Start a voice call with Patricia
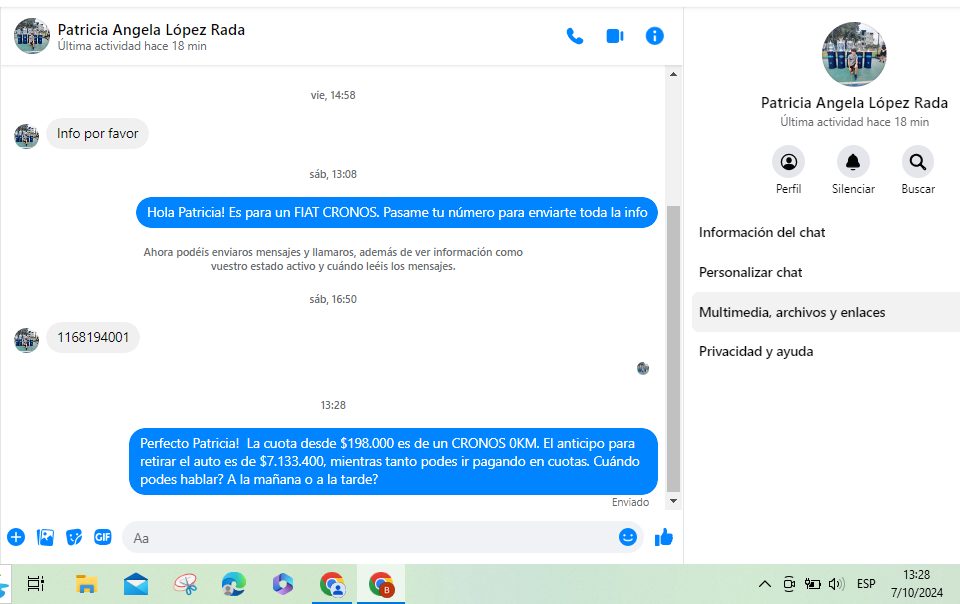The image size is (960, 604). click(x=575, y=36)
